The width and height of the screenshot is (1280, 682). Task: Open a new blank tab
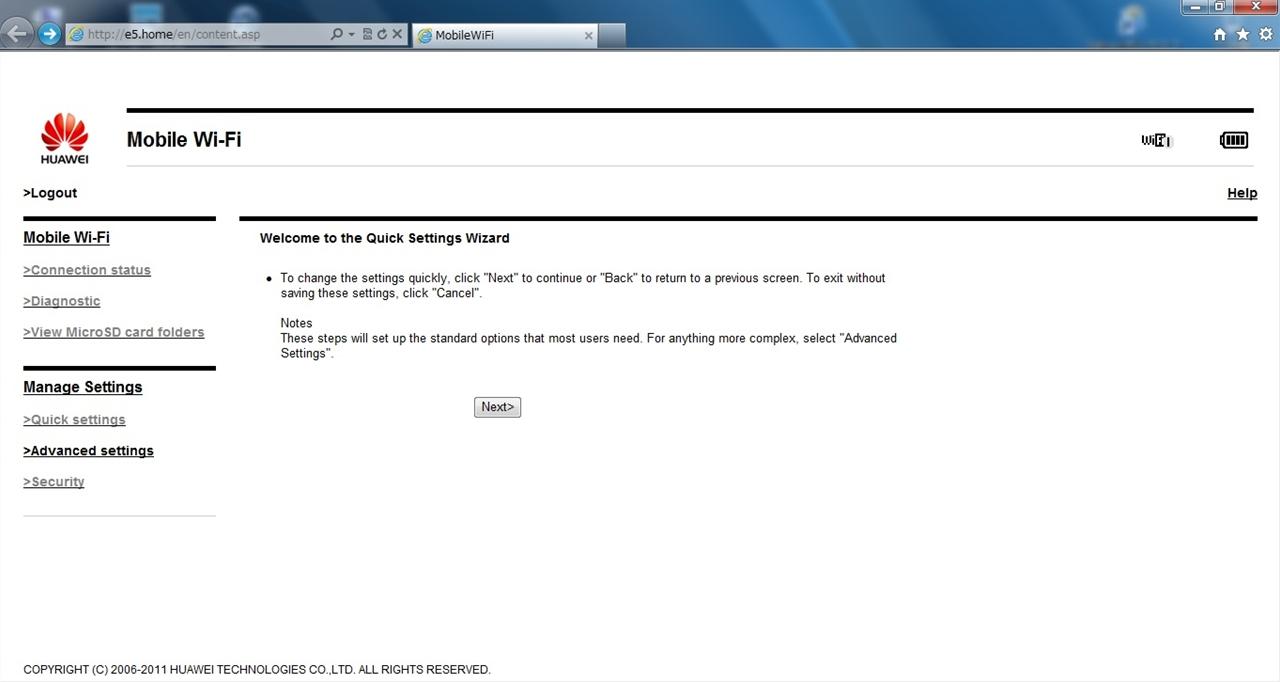pos(612,35)
